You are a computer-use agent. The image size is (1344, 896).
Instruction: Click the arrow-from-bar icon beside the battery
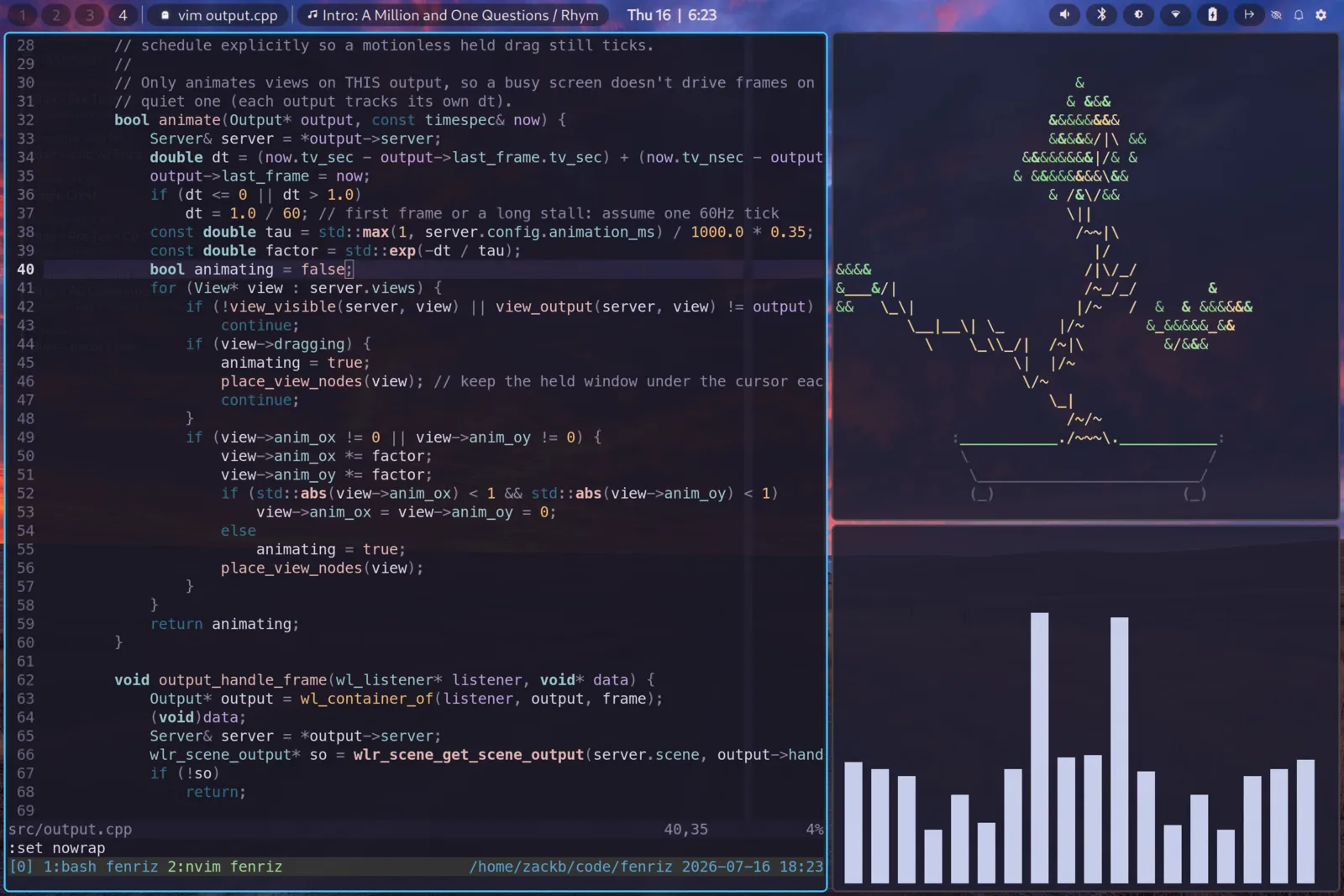[1249, 14]
